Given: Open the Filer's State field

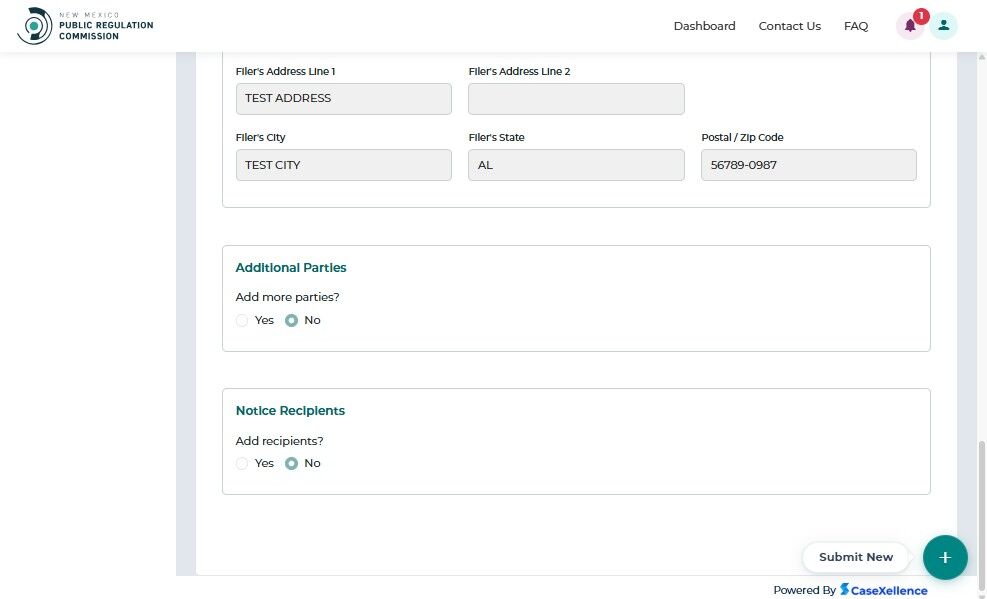Looking at the screenshot, I should point(576,165).
